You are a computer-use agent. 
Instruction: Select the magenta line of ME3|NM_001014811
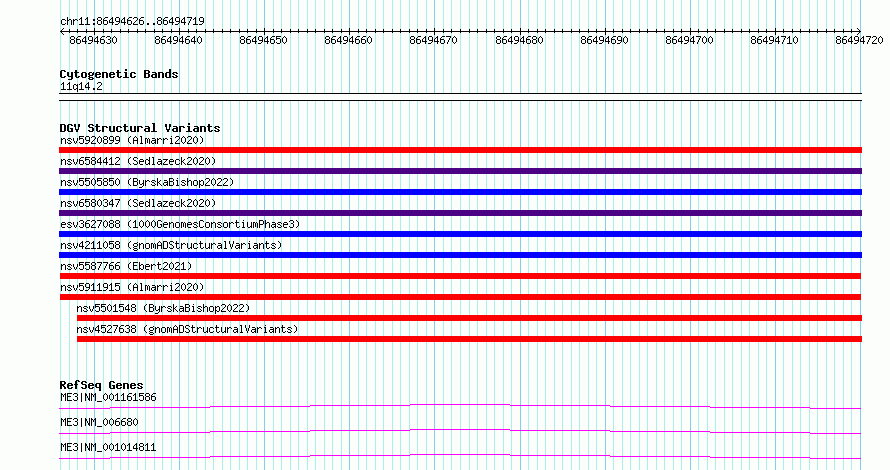460,456
